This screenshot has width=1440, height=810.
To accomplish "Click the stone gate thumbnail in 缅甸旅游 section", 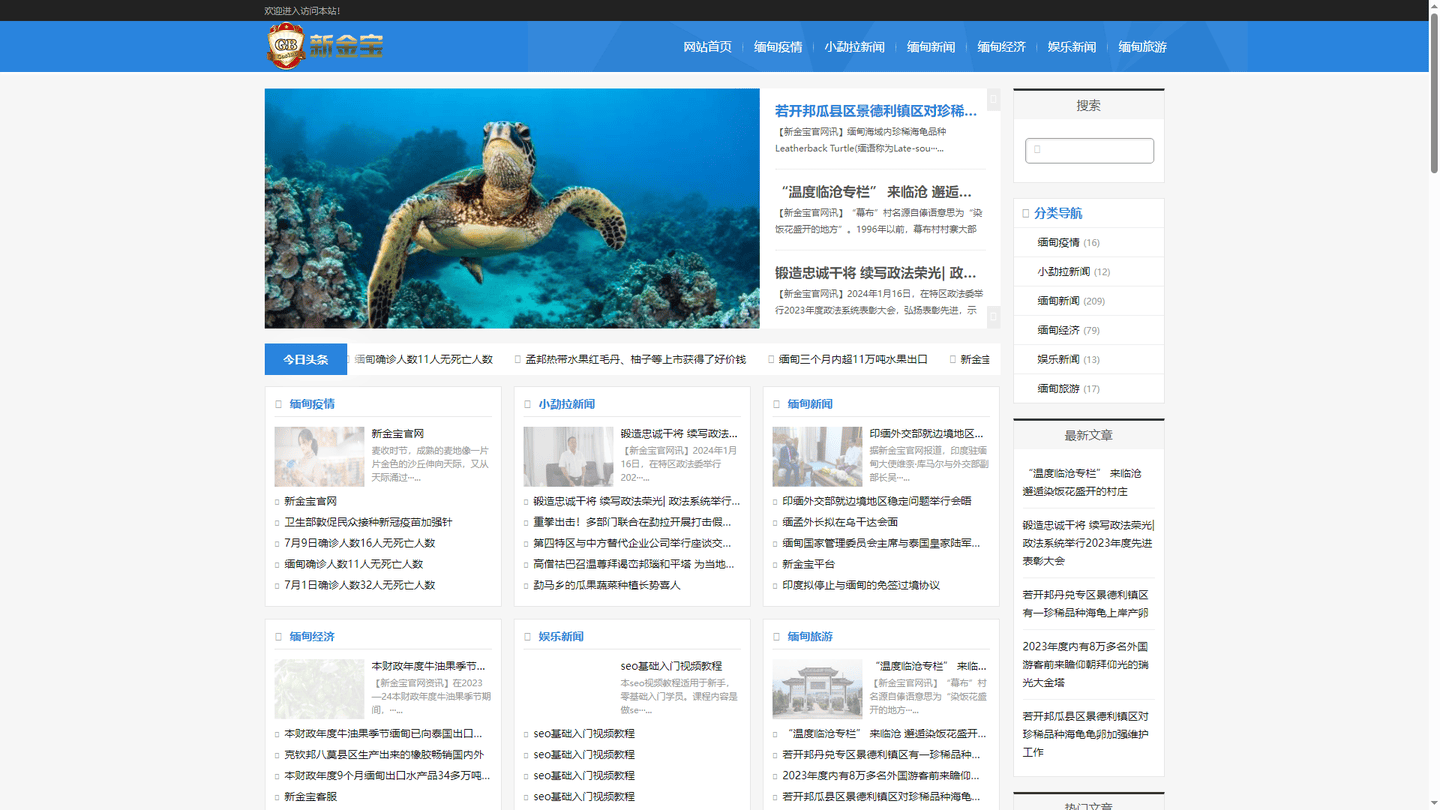I will [x=817, y=689].
